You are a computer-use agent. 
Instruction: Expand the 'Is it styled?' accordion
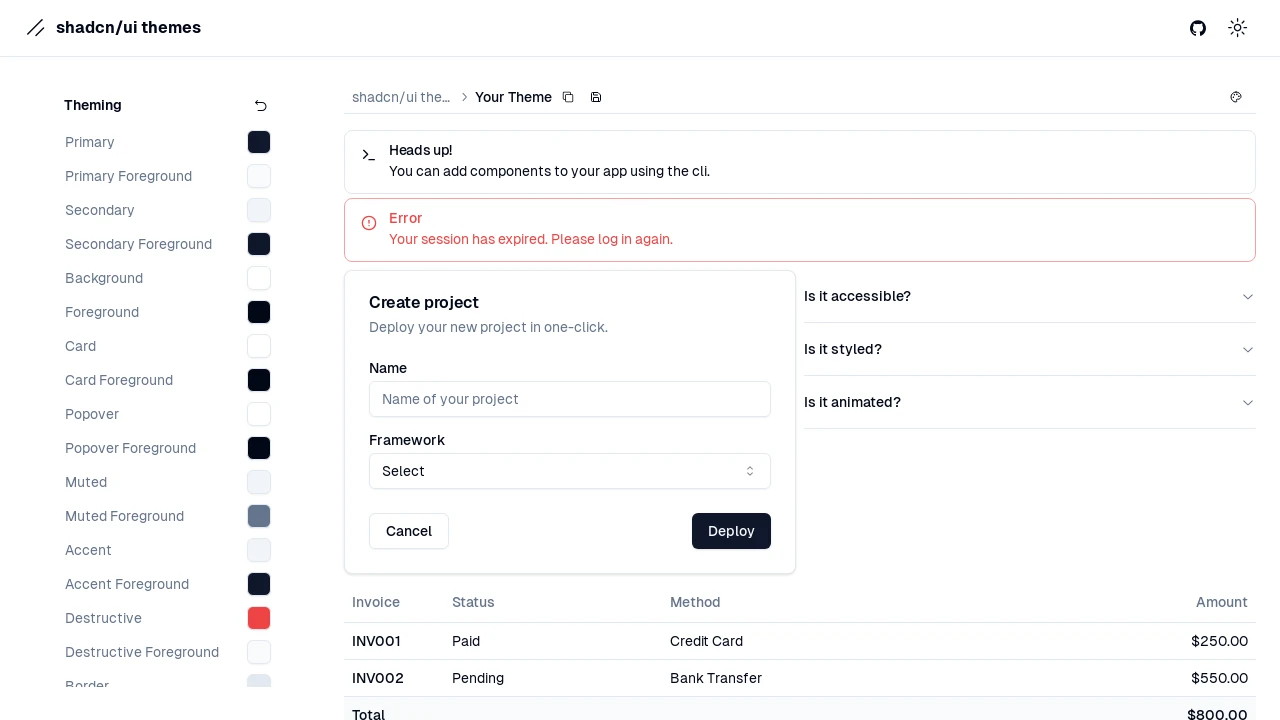(x=1029, y=349)
